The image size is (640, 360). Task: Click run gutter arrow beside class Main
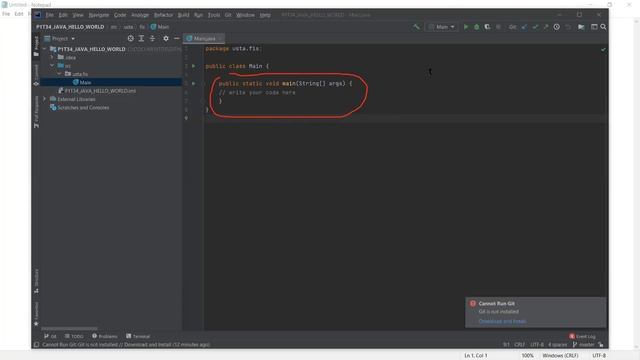[x=193, y=66]
